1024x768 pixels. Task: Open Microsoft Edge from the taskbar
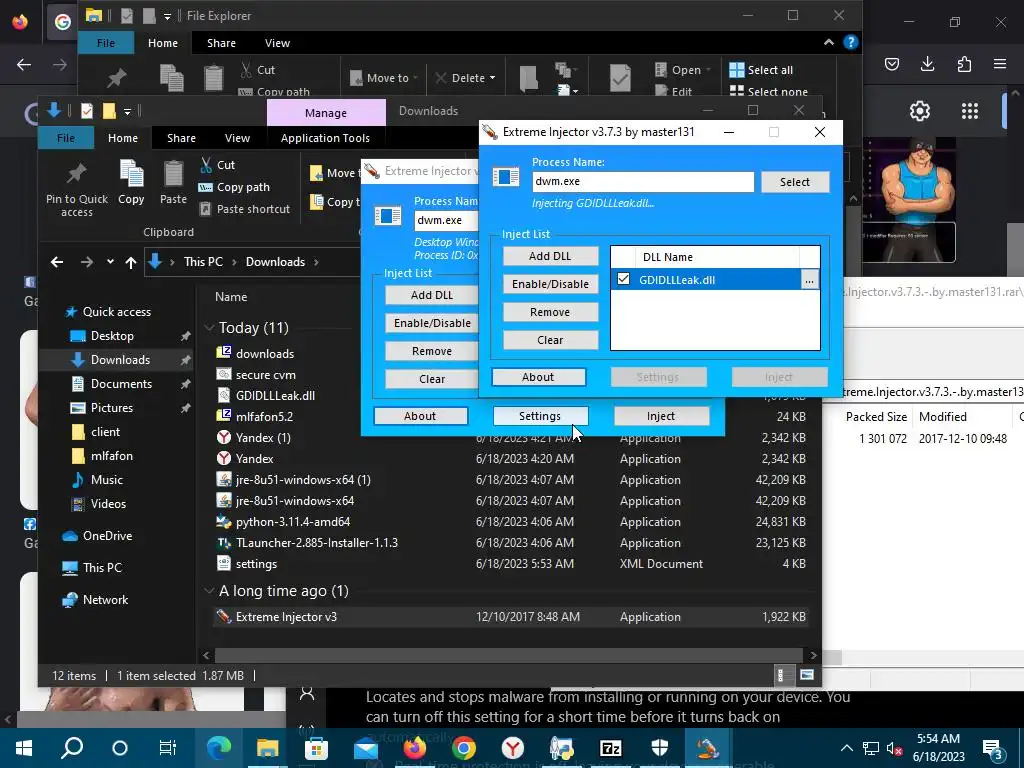(x=219, y=748)
